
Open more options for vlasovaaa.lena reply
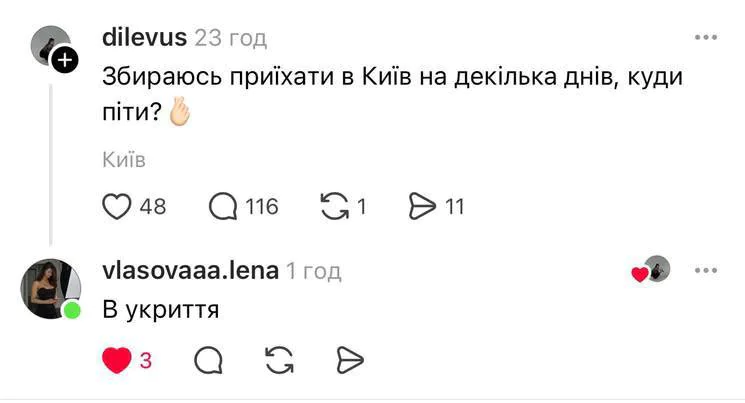706,270
